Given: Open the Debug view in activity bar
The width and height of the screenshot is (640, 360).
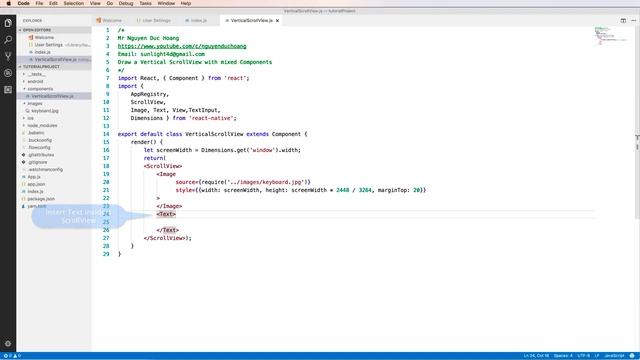Looking at the screenshot, I should (x=8, y=73).
